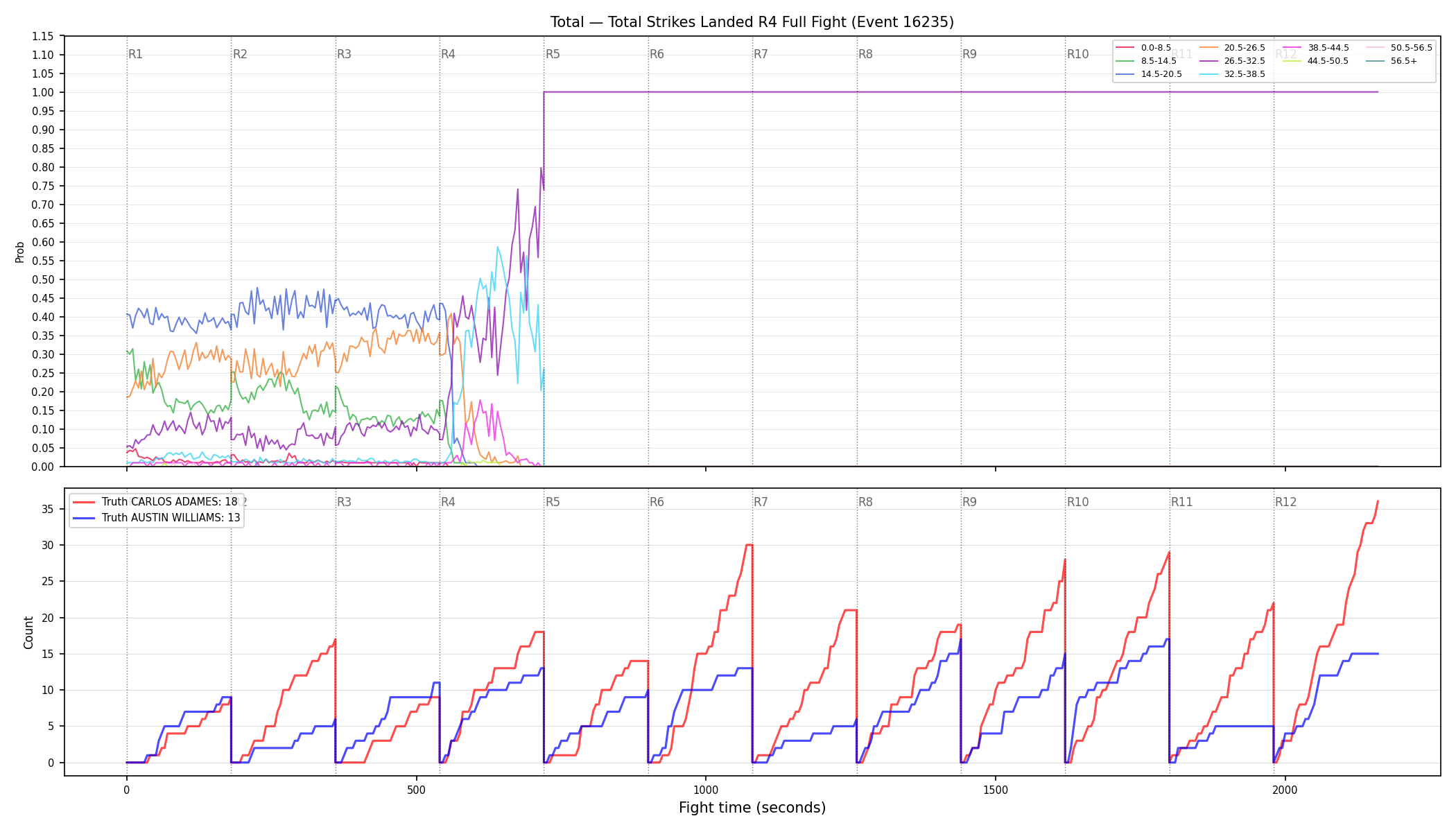The image size is (1456, 832).
Task: Click the R9 round marker in bottom chart
Action: point(969,502)
